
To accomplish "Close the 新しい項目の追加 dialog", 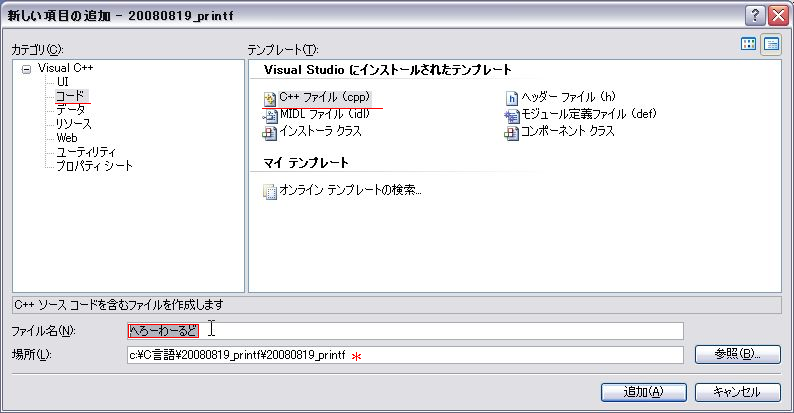I will point(778,16).
